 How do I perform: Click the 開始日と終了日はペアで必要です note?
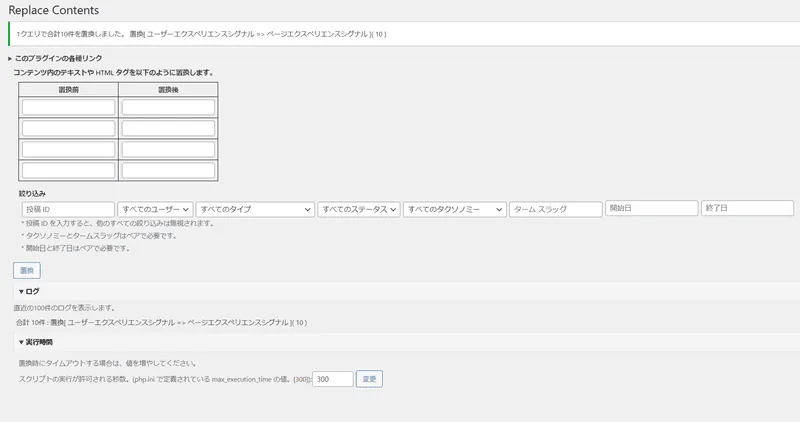[76, 248]
